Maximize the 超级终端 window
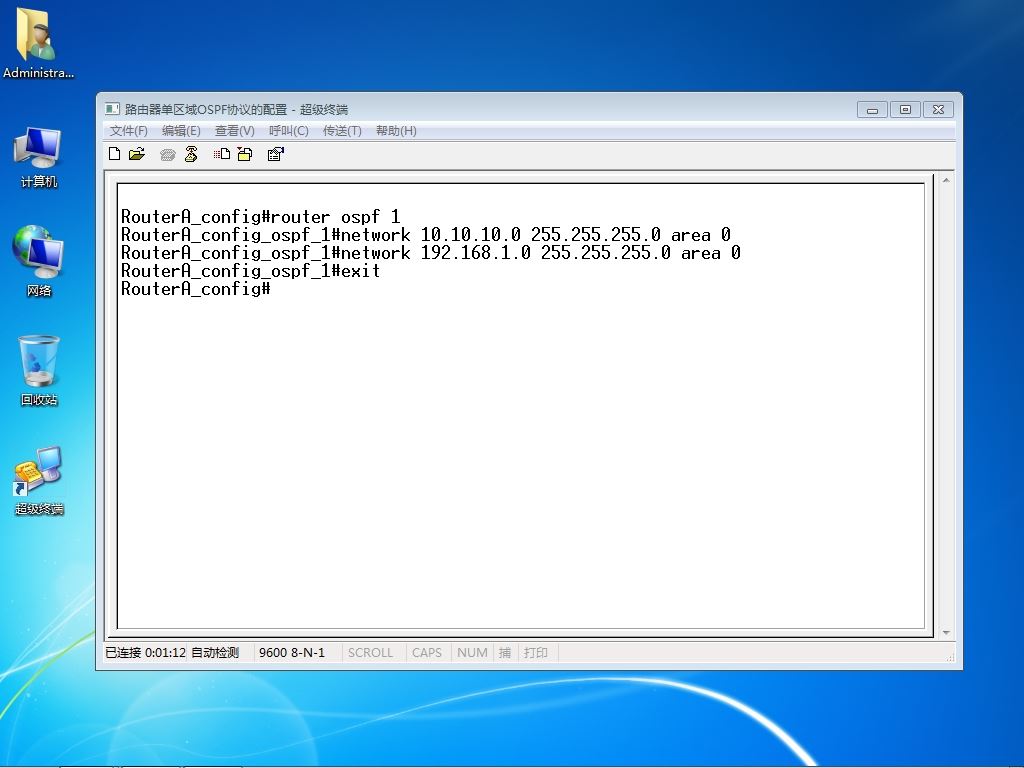This screenshot has width=1024, height=768. point(905,110)
